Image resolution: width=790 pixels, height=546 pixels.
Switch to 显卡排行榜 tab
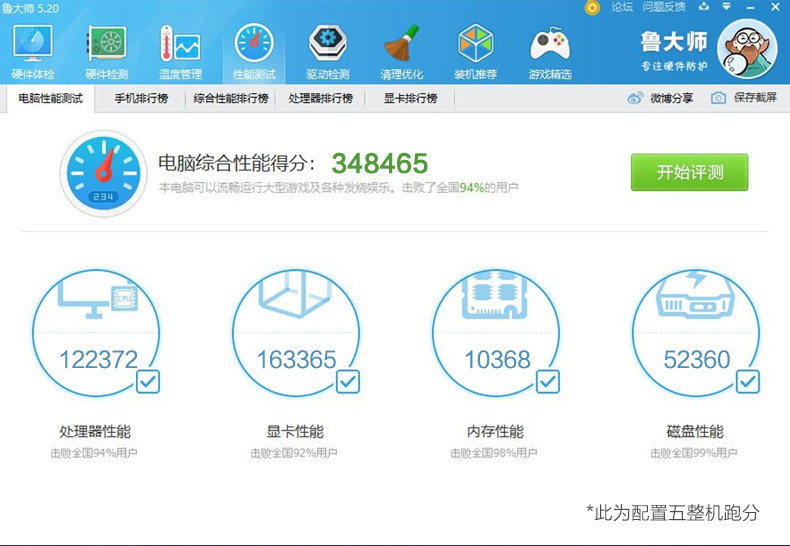(x=410, y=98)
